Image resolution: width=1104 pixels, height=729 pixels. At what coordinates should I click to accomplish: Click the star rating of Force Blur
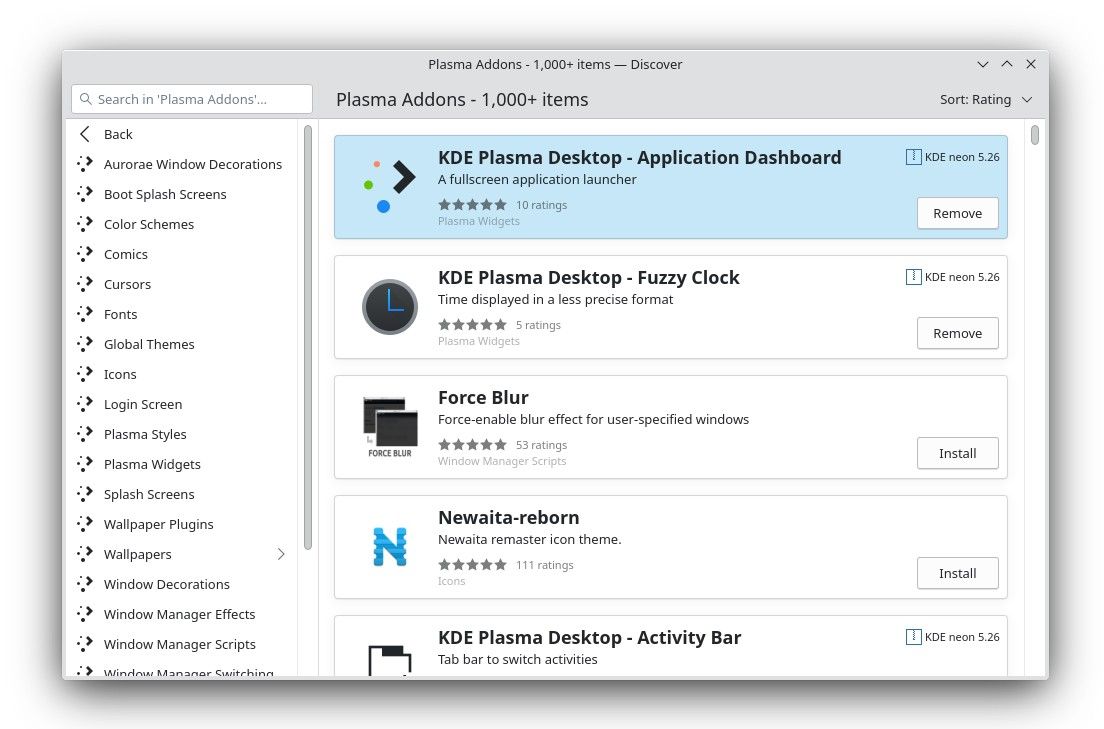coord(472,445)
